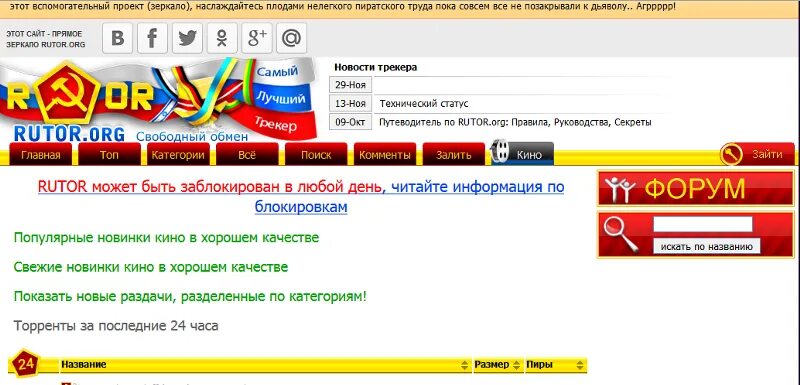Viewport: 800px width, 385px height.
Task: Click Торренты за последние 24 часа text
Action: [x=116, y=326]
